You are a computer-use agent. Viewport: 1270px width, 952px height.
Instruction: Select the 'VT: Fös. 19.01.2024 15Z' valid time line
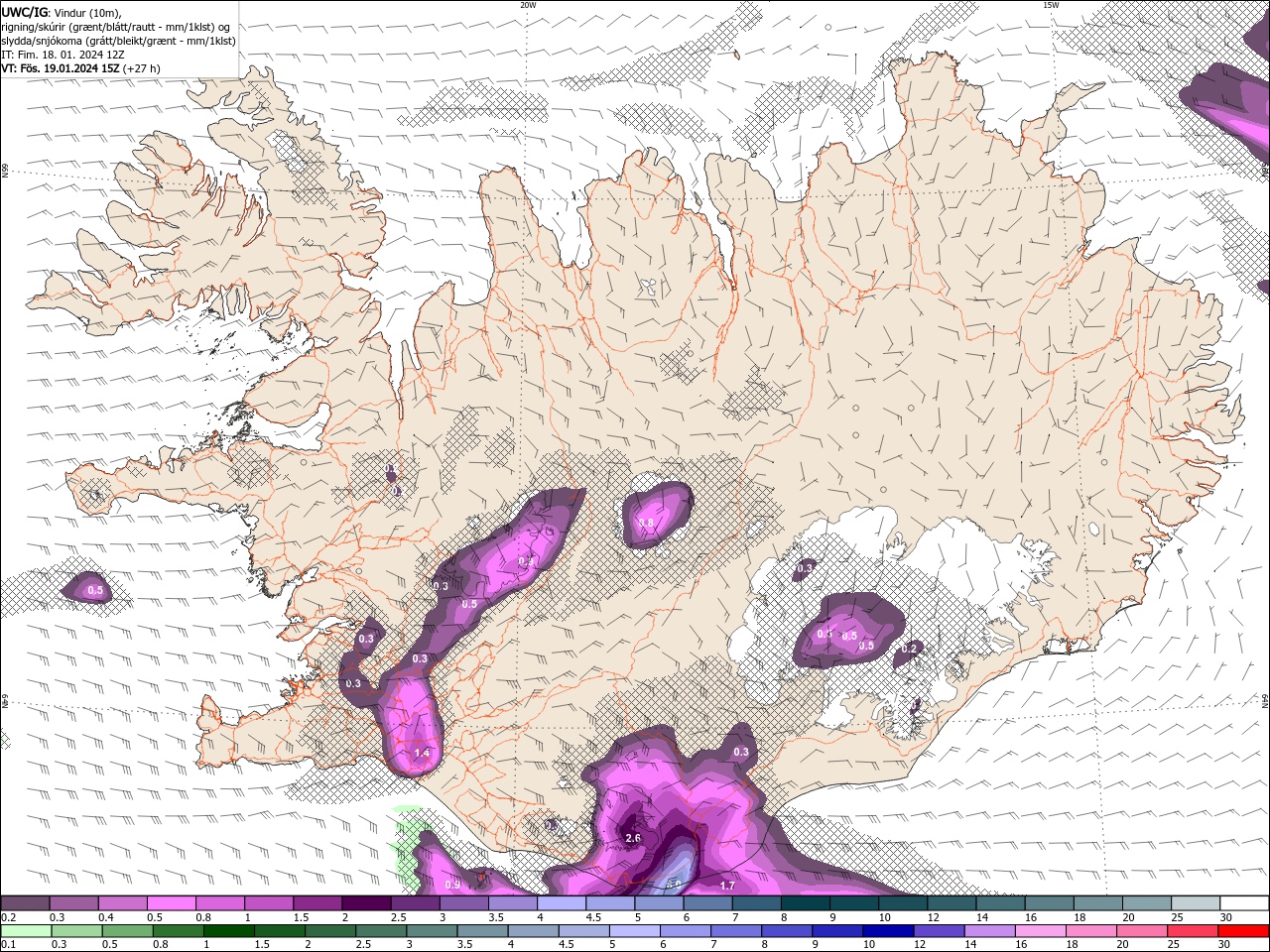point(60,68)
